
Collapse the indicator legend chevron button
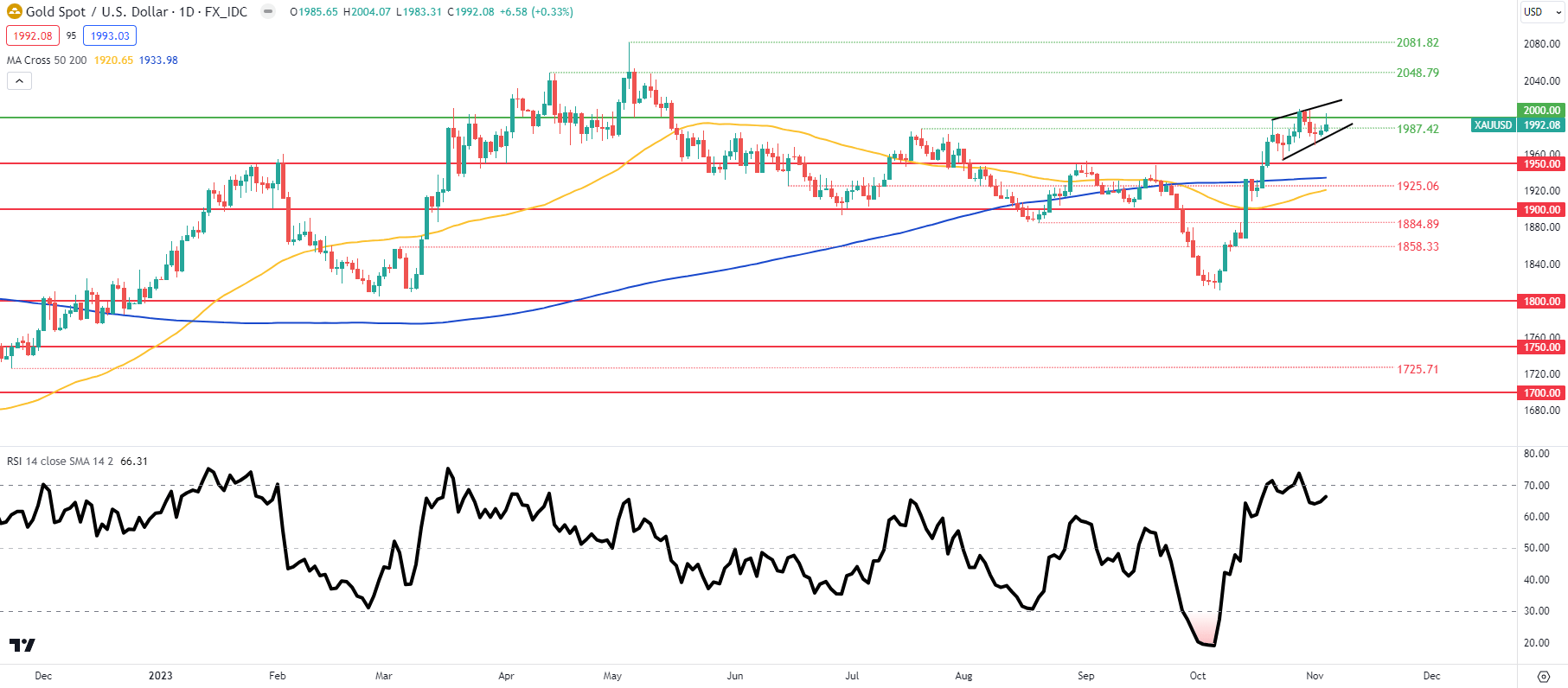tap(19, 81)
